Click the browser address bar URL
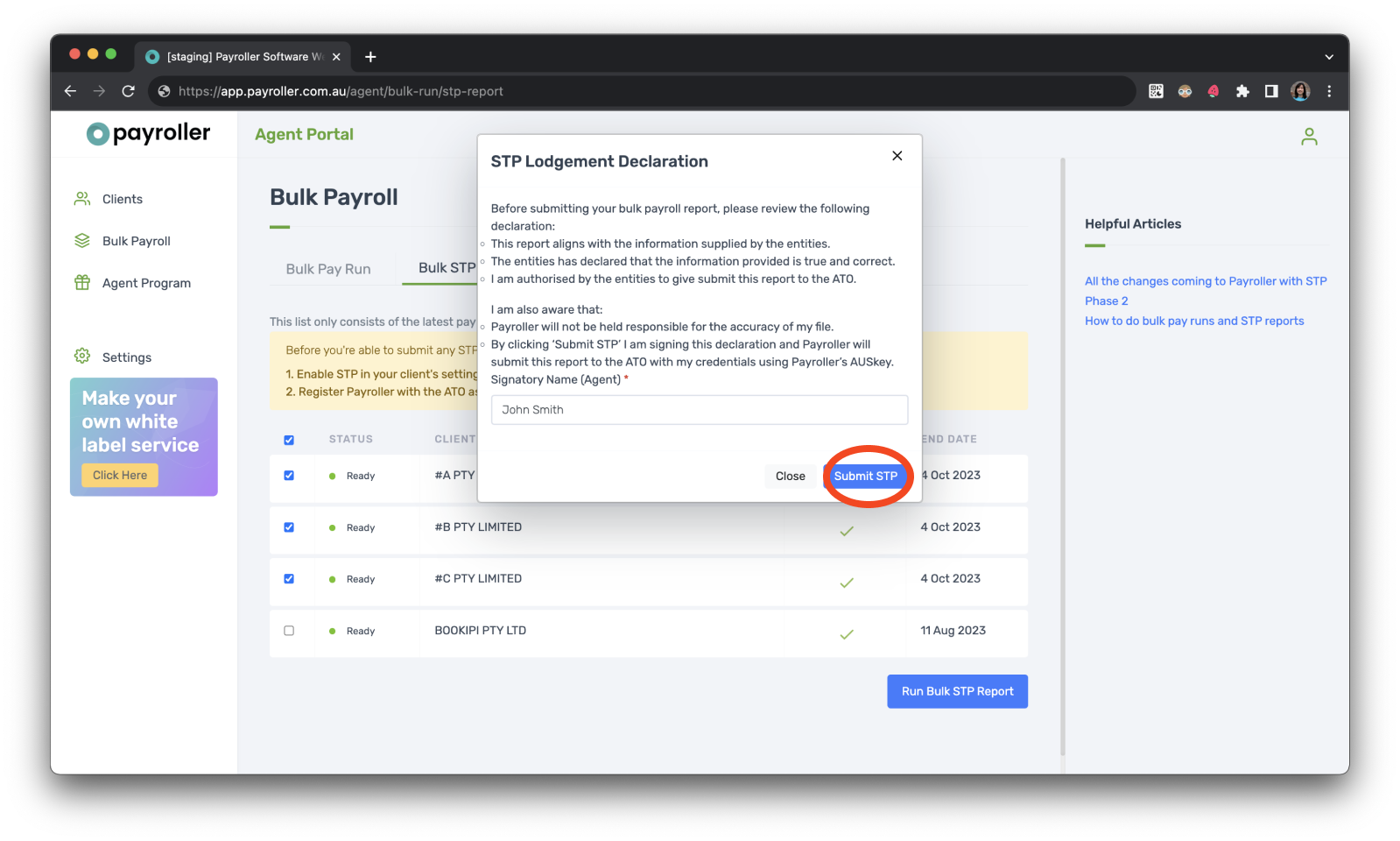Viewport: 1400px width, 841px height. click(x=341, y=91)
